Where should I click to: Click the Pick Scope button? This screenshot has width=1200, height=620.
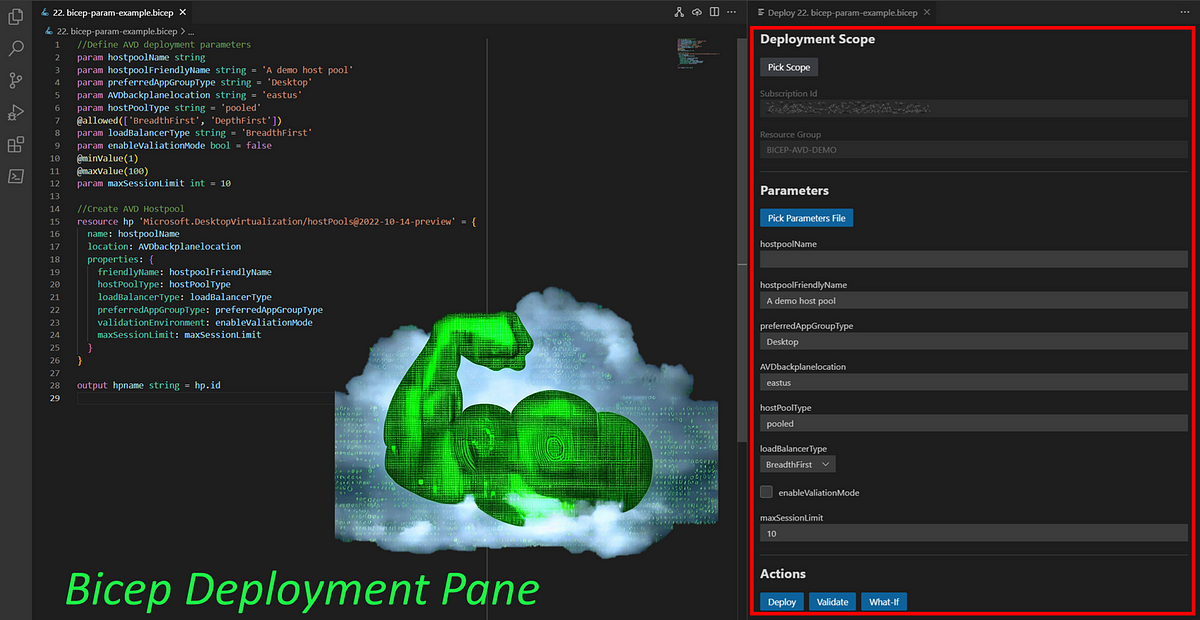click(x=789, y=67)
